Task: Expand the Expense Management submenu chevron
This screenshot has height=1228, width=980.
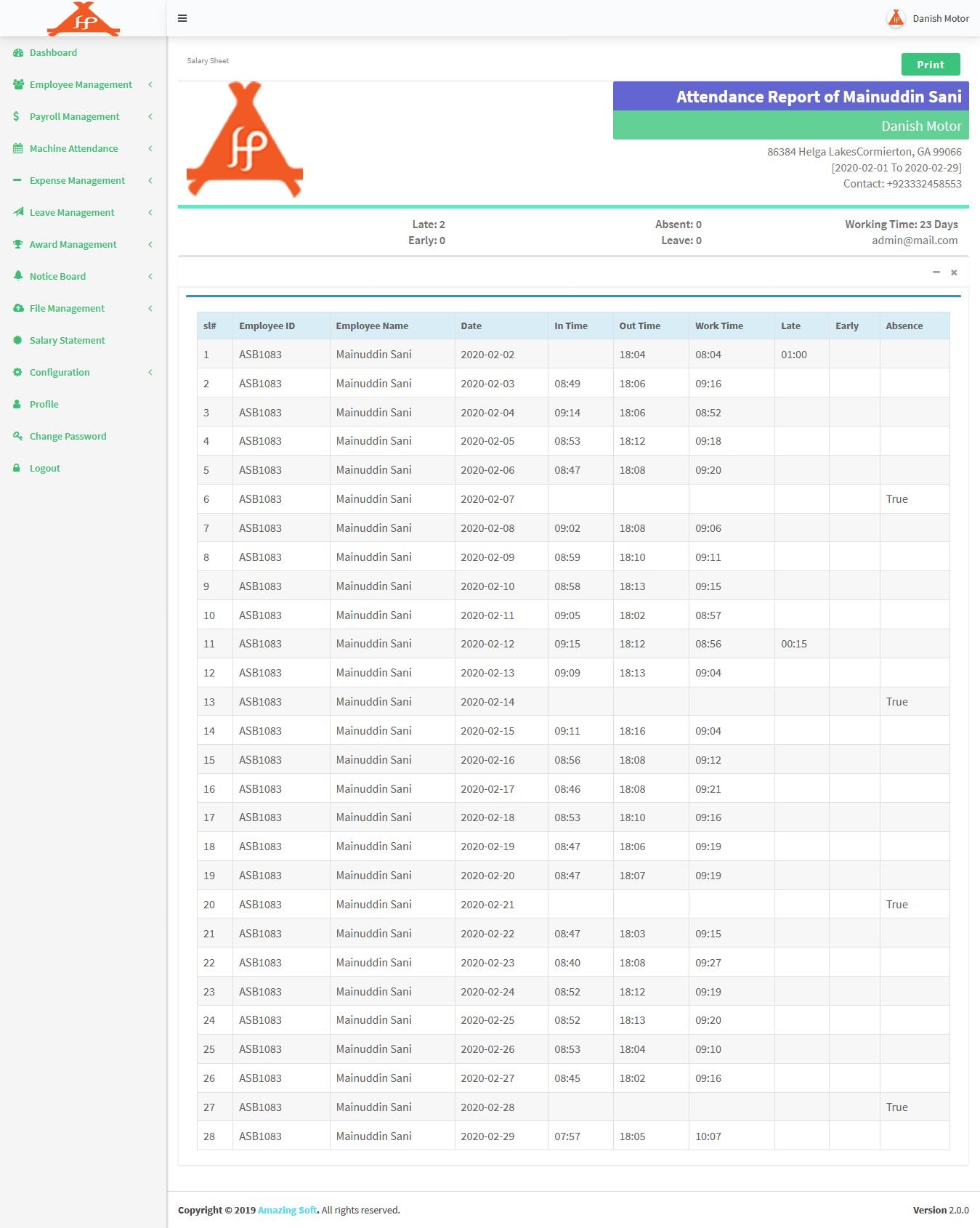Action: click(150, 181)
